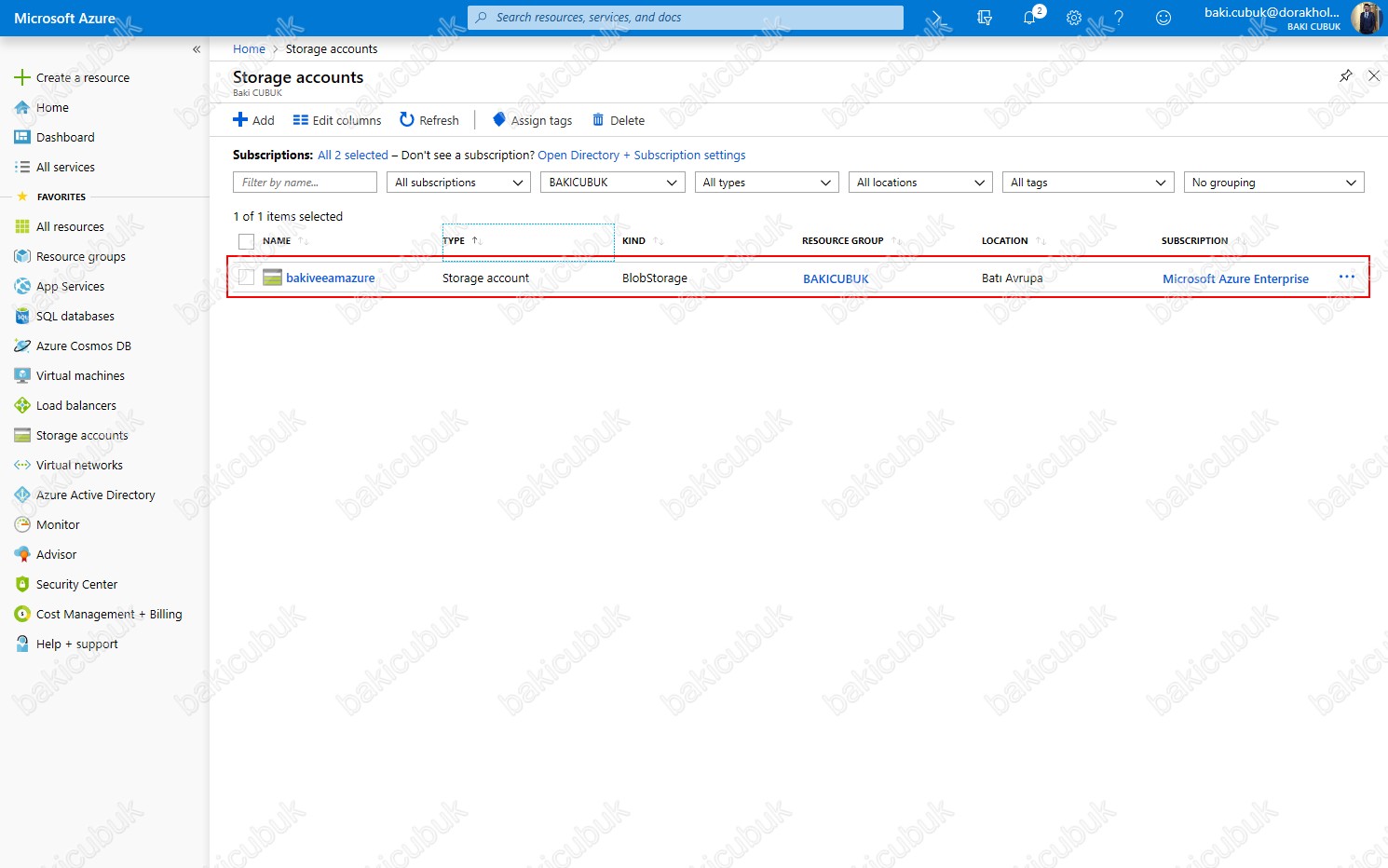Close the Storage accounts blade

click(x=1374, y=75)
